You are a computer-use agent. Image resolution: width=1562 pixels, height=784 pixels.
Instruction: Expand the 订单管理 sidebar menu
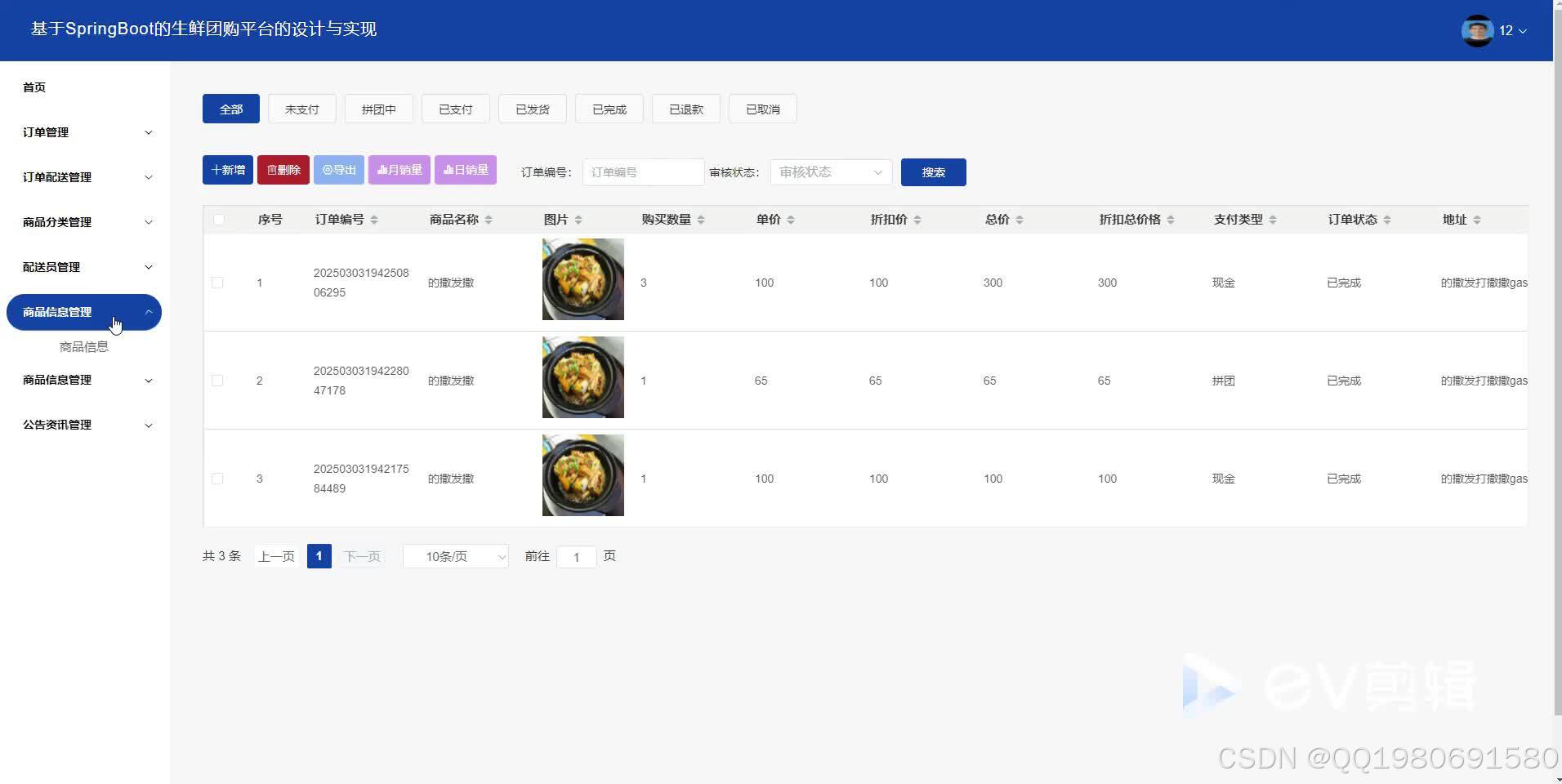[85, 132]
